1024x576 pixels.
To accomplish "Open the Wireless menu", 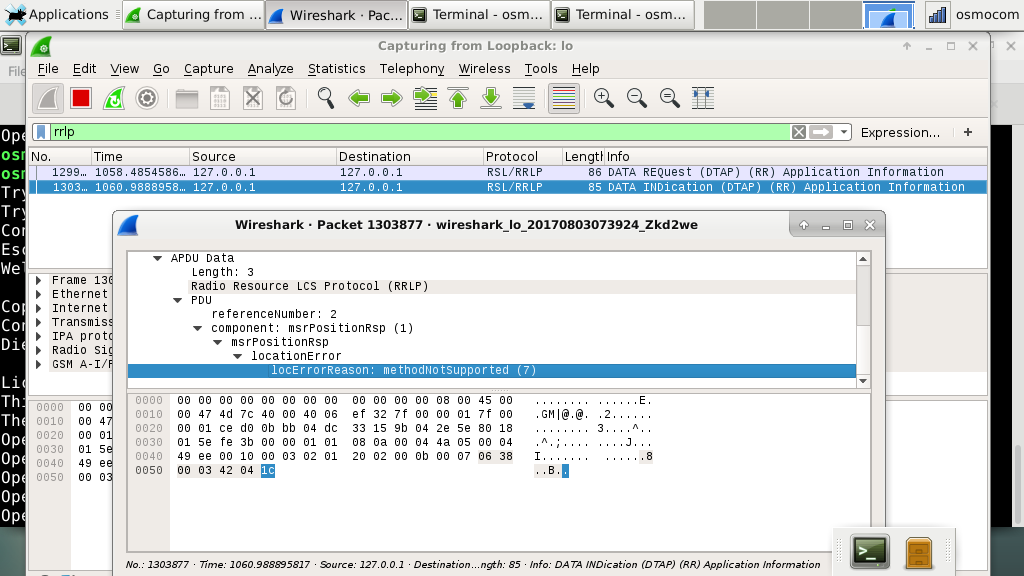I will point(485,69).
